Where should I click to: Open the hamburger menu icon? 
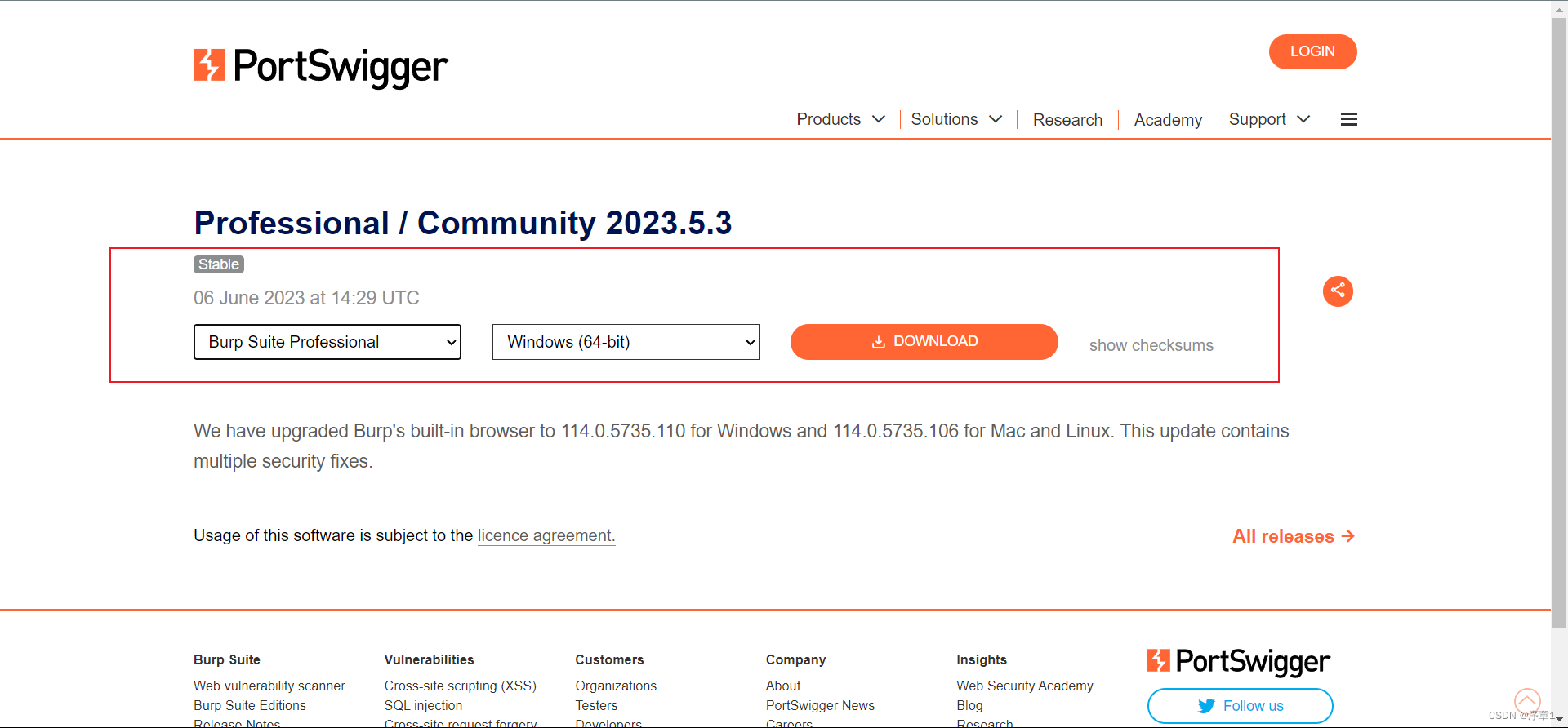pyautogui.click(x=1349, y=120)
